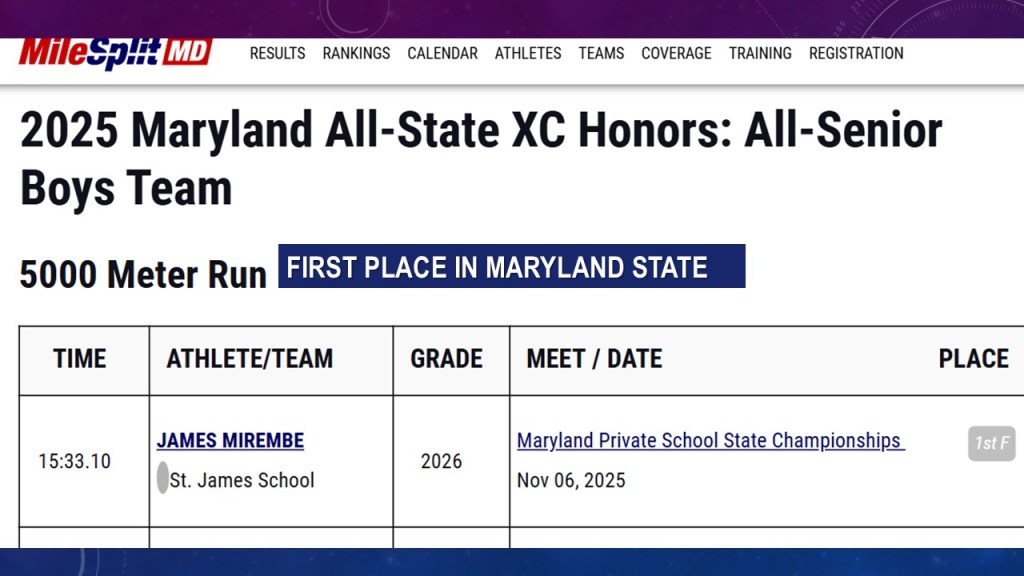Click the GRADE column header
This screenshot has width=1024, height=576.
[446, 359]
